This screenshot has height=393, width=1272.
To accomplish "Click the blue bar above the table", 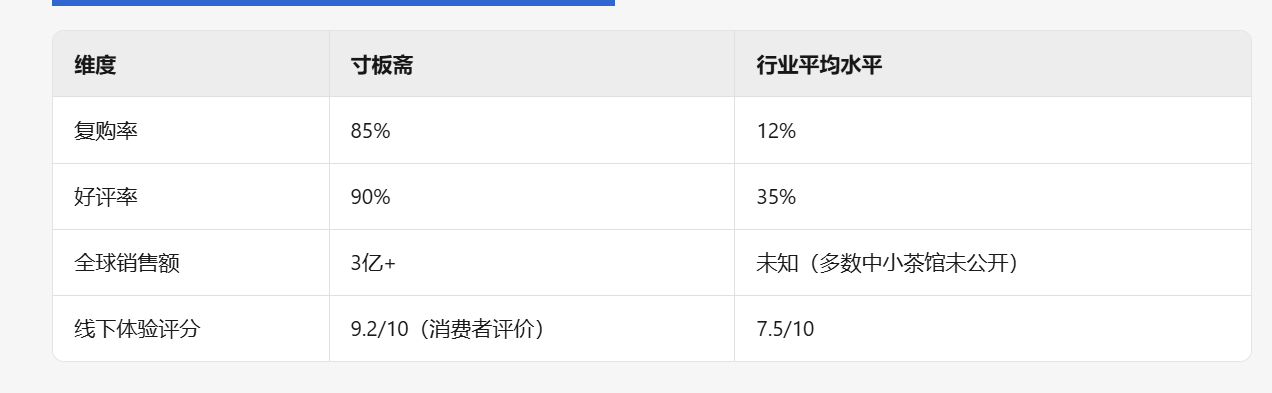I will point(333,3).
